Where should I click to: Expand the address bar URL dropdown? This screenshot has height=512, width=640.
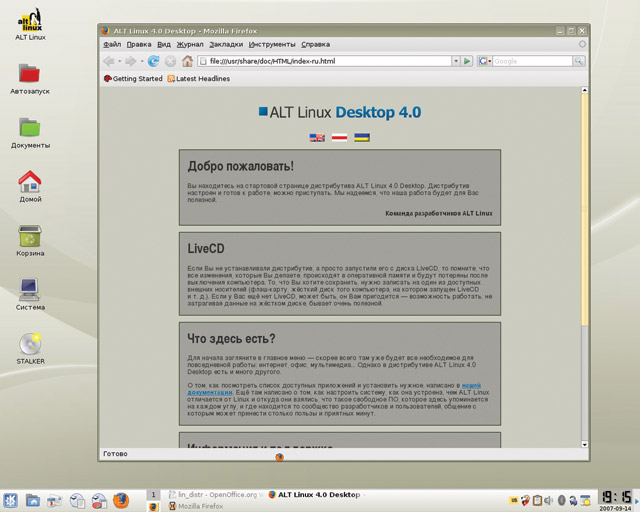[456, 61]
